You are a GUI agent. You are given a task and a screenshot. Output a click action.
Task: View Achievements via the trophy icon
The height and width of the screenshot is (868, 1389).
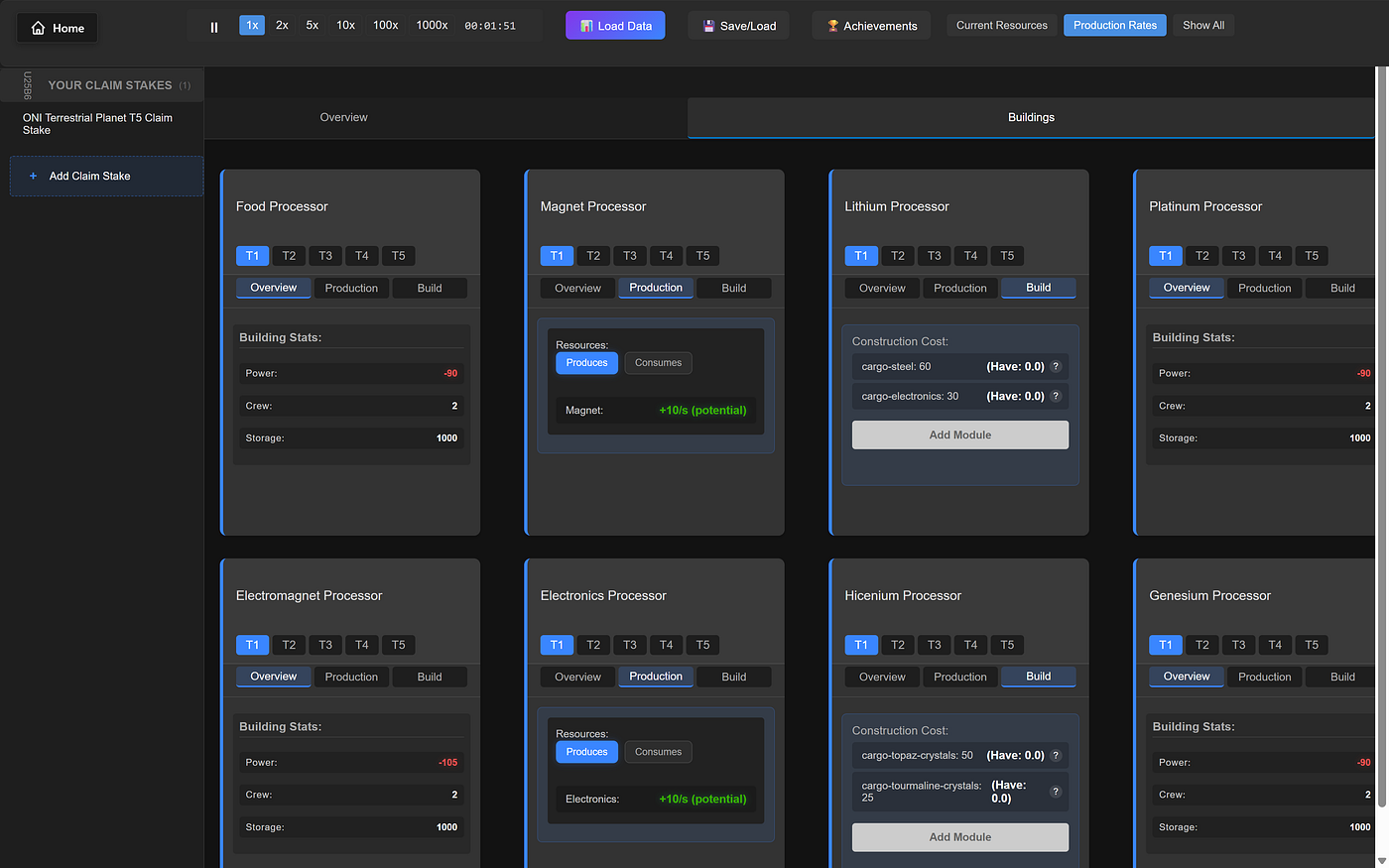tap(832, 25)
